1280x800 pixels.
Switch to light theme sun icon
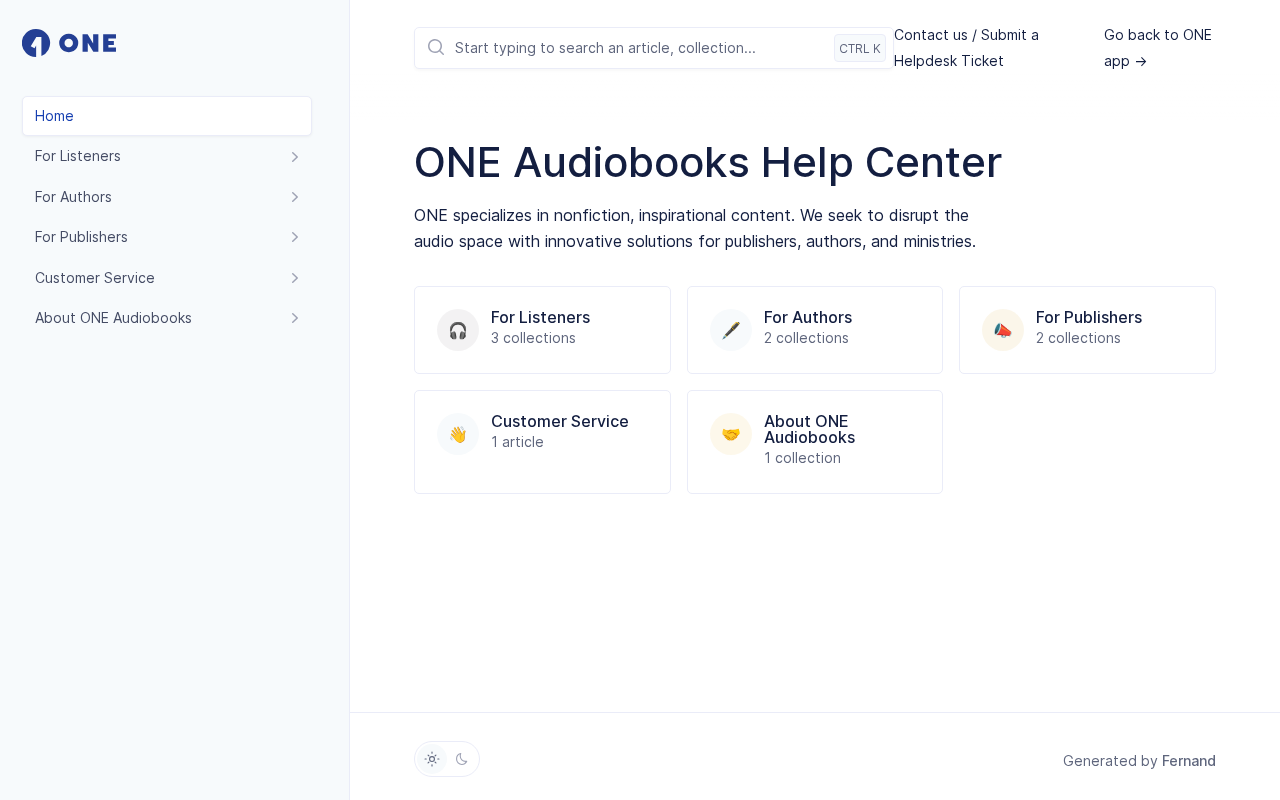pyautogui.click(x=432, y=759)
